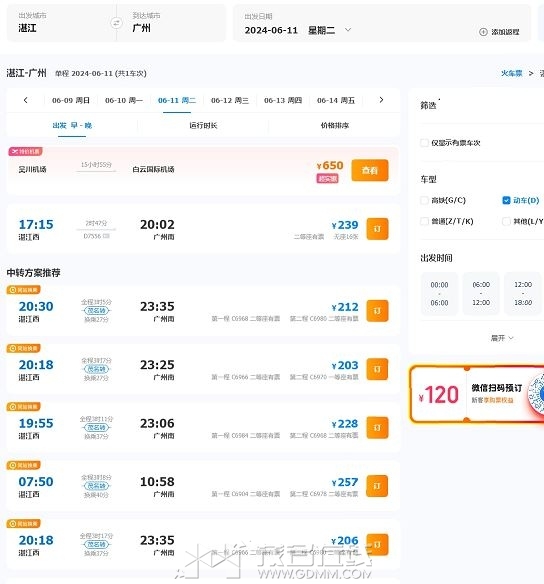This screenshot has height=584, width=544.
Task: Sort by 价格排序 price tab
Action: click(x=335, y=126)
